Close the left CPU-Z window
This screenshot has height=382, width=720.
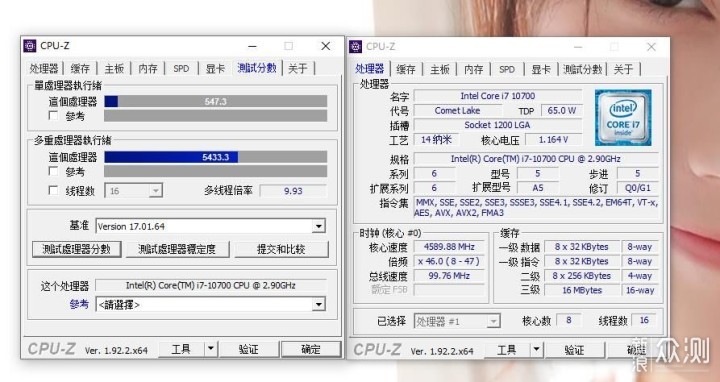326,46
